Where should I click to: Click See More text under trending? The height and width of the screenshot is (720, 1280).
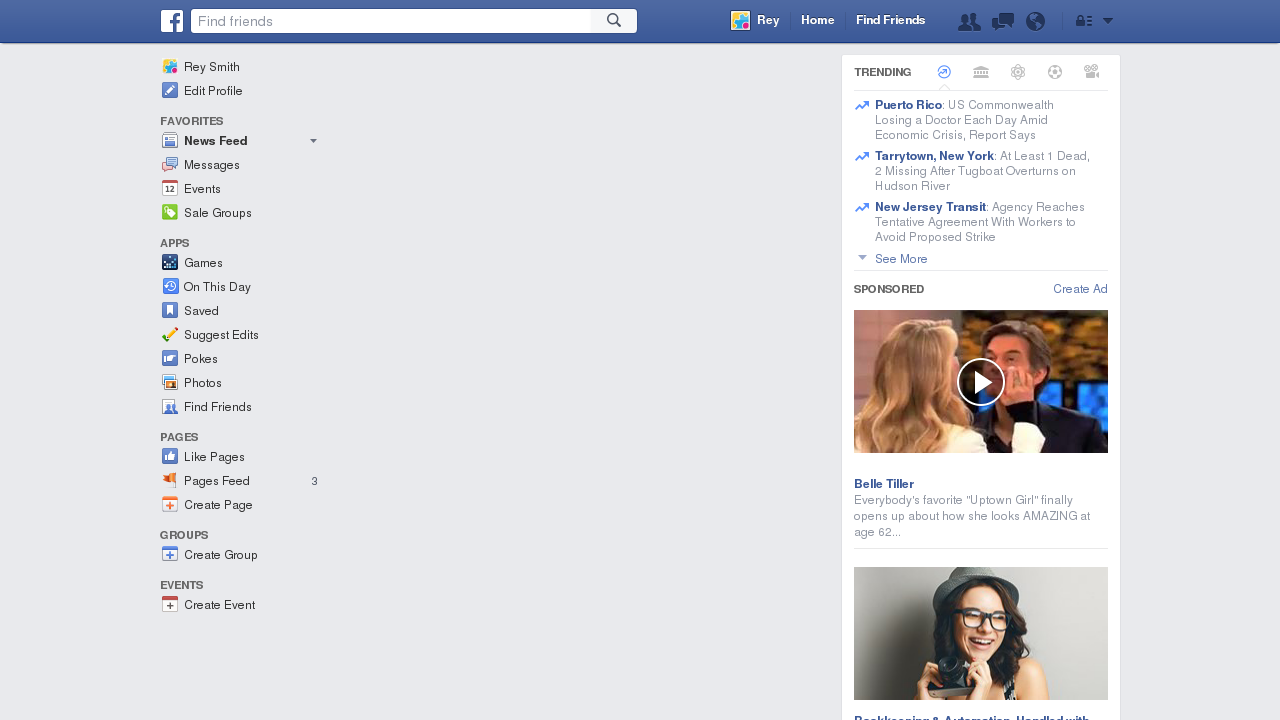coord(901,259)
